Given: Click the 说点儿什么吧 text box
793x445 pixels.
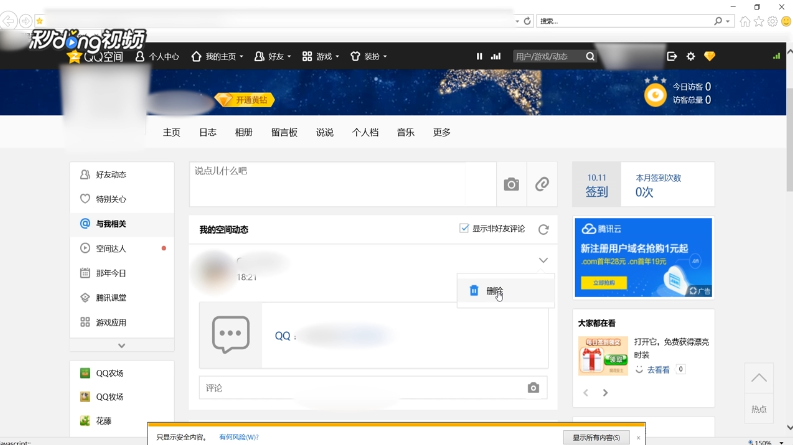Looking at the screenshot, I should click(343, 184).
